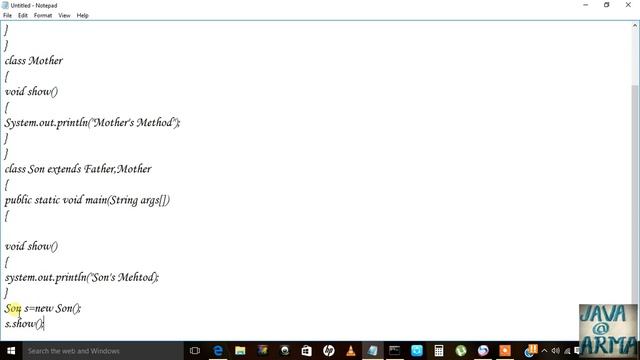Open the round blue globe app in taskbar

[483, 351]
